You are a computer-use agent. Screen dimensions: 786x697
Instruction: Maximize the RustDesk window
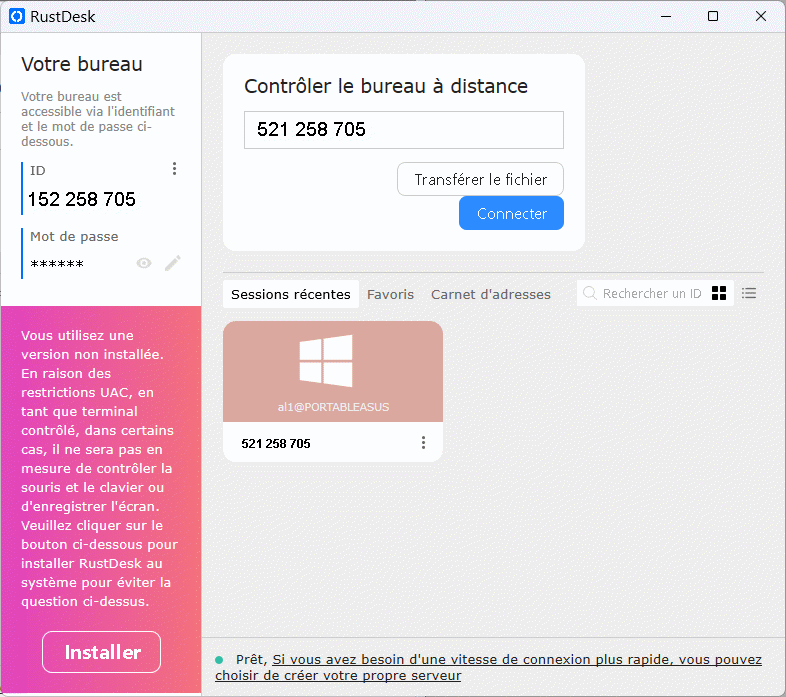(713, 17)
